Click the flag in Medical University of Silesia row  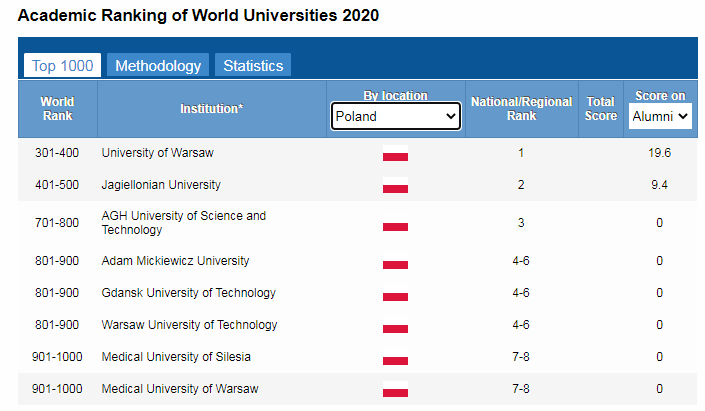[x=395, y=357]
